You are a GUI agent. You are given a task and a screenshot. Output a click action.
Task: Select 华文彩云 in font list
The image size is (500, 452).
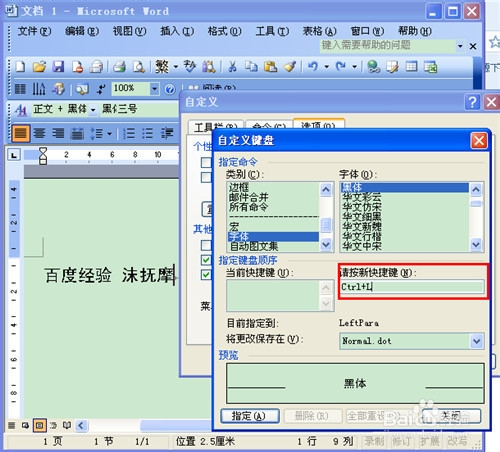[x=405, y=197]
